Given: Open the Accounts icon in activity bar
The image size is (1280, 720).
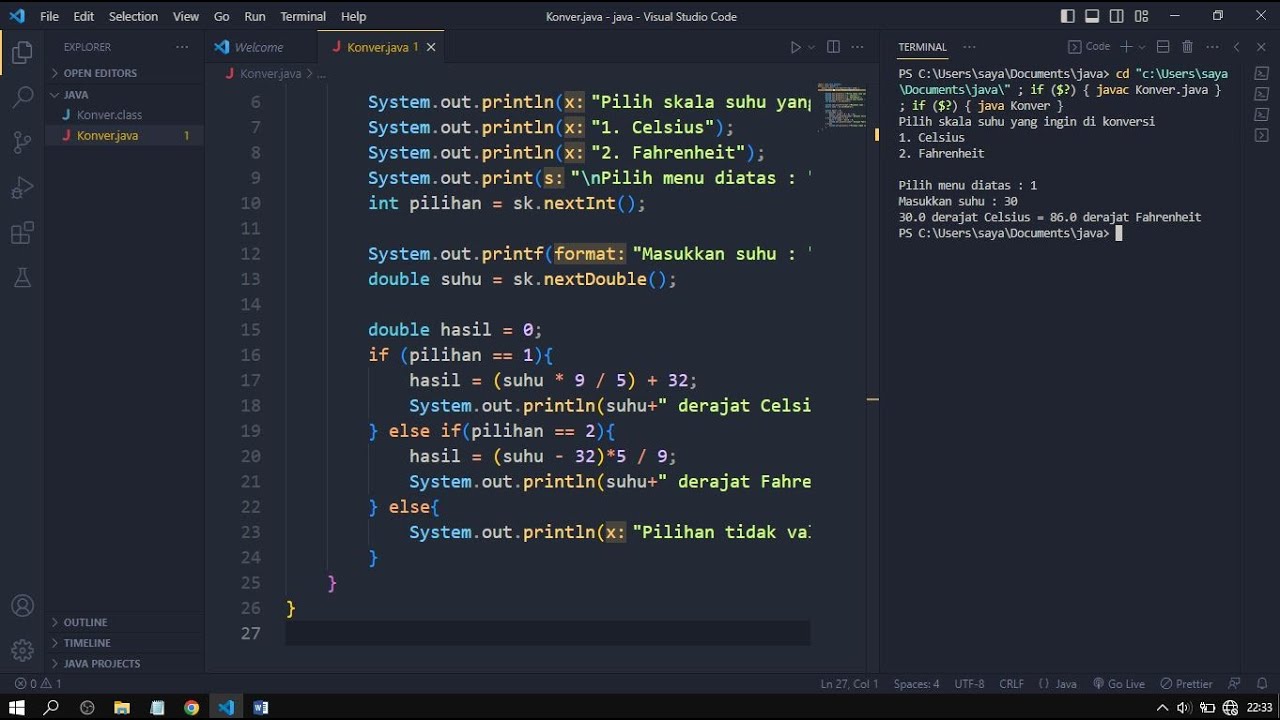Looking at the screenshot, I should tap(22, 606).
